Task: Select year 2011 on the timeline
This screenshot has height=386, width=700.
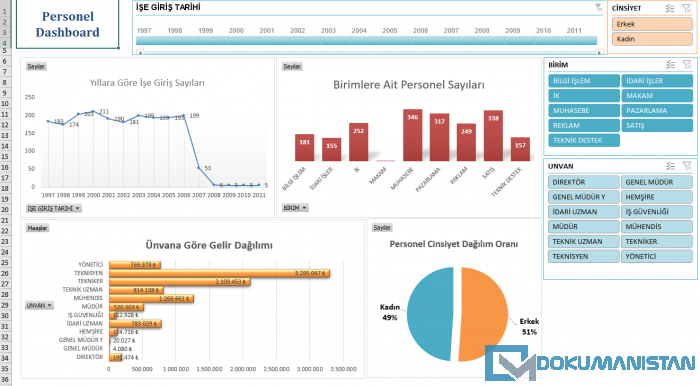Action: tap(581, 41)
